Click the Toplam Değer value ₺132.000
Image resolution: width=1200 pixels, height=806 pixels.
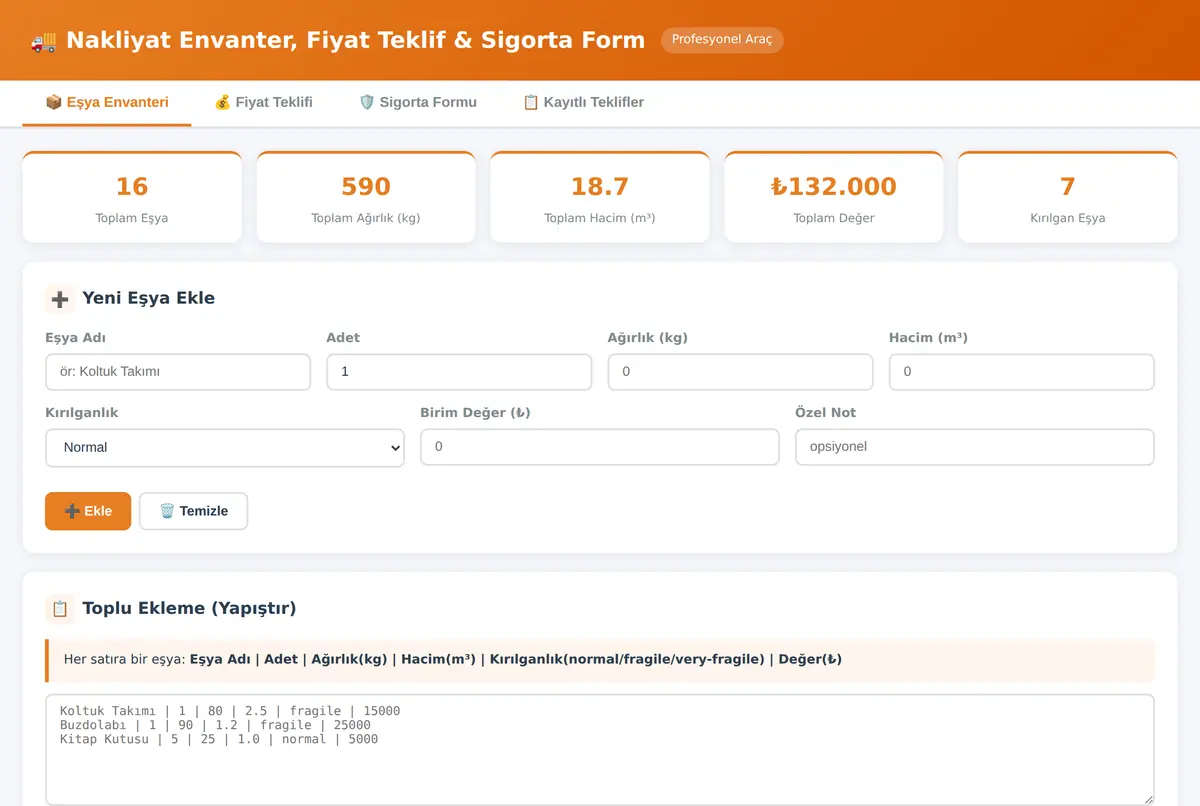(x=834, y=187)
